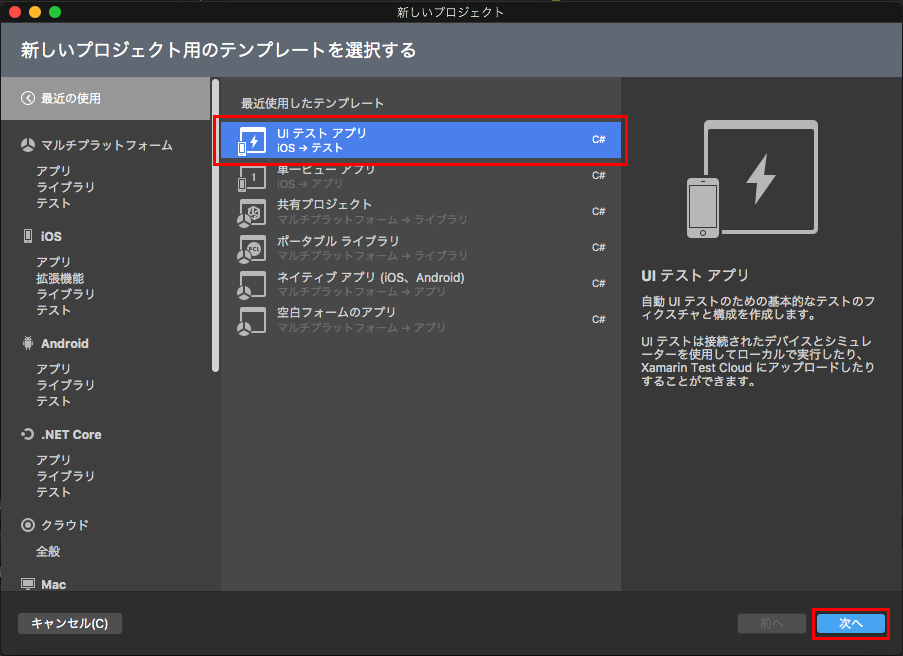Open テスト under マルチプラットフォーム
Viewport: 903px width, 656px height.
54,203
